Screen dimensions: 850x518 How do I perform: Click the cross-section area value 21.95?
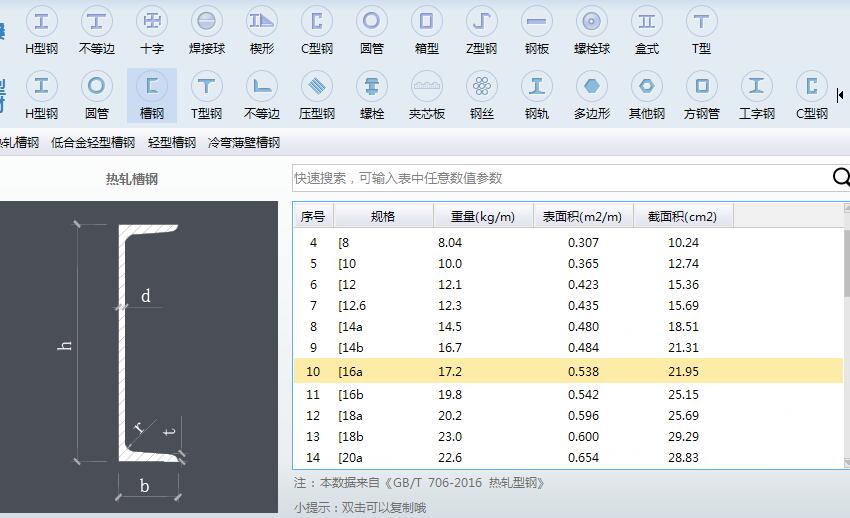(683, 371)
